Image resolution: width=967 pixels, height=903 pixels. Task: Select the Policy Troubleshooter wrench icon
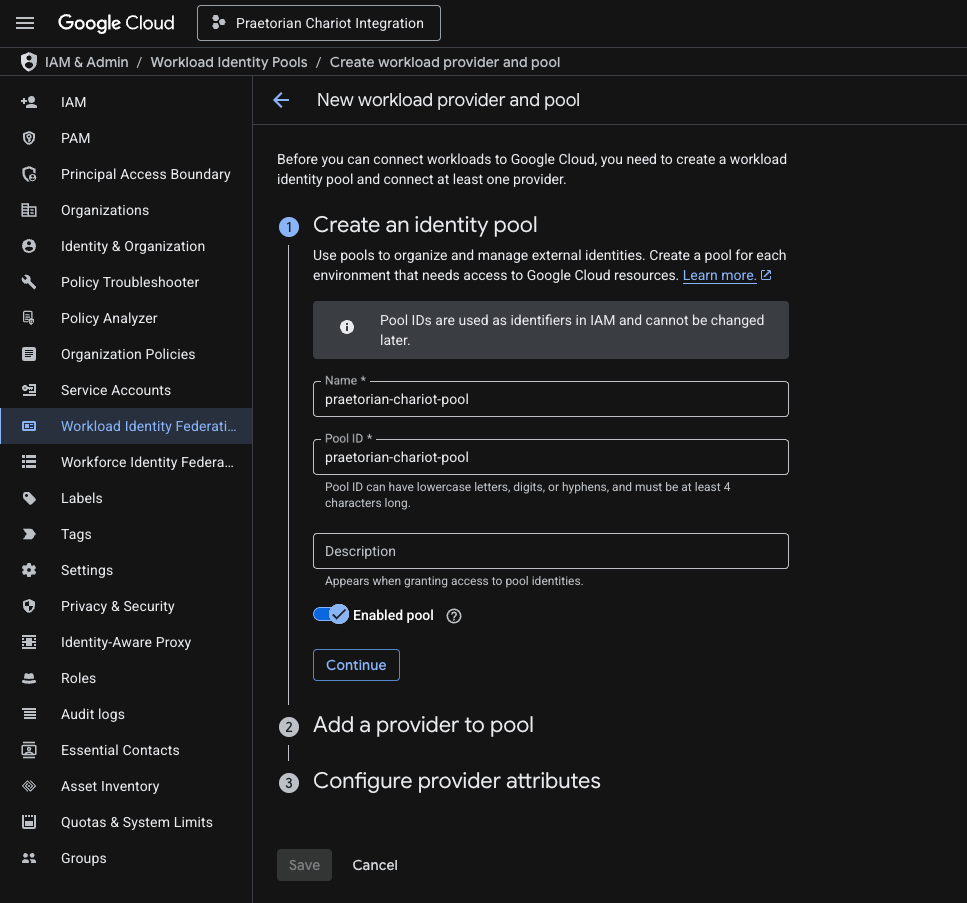29,282
